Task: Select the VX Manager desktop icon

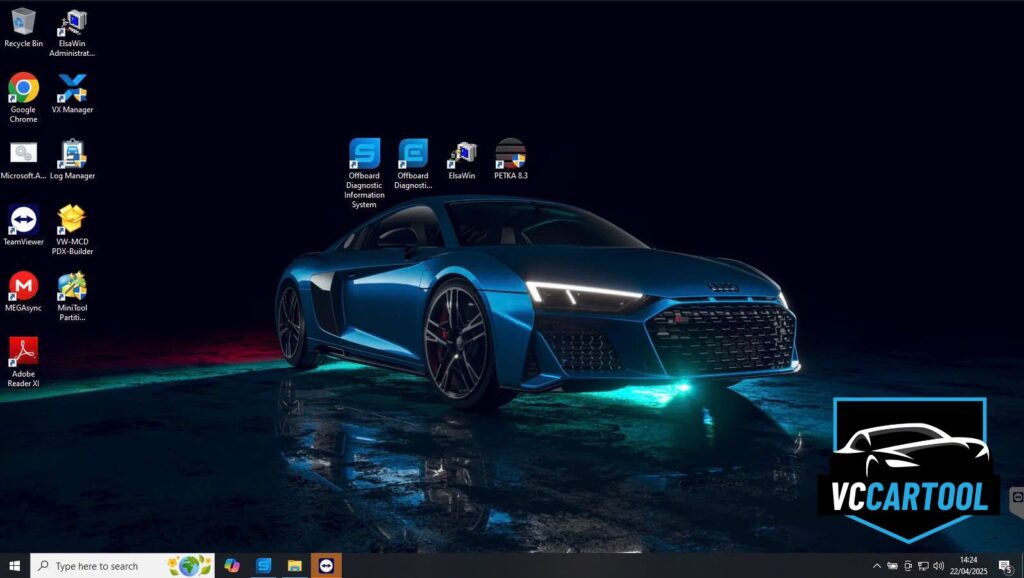Action: (x=72, y=88)
